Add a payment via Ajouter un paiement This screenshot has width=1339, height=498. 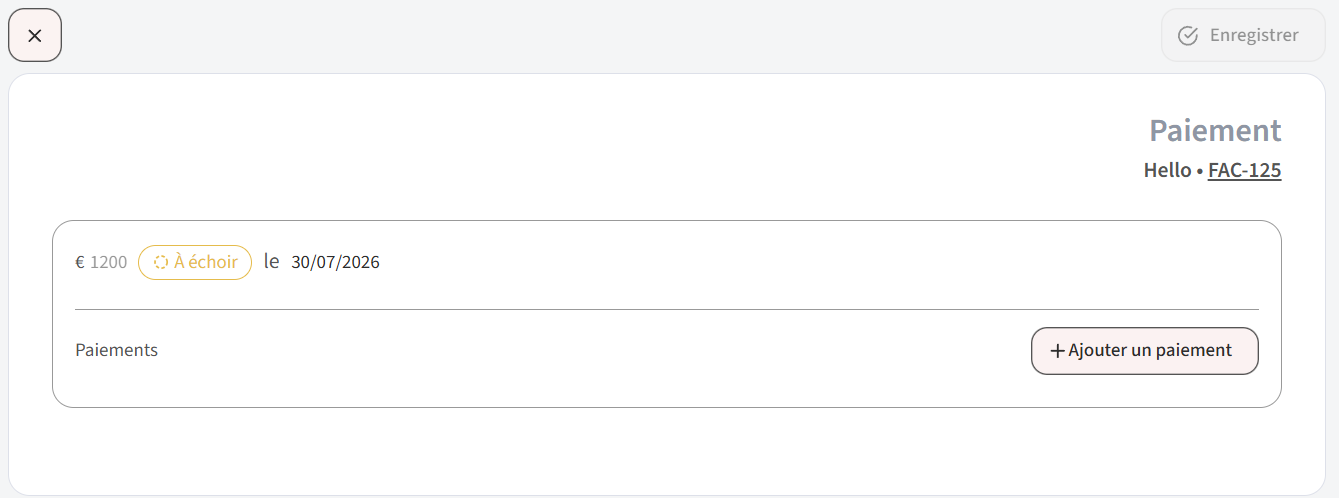(x=1144, y=351)
